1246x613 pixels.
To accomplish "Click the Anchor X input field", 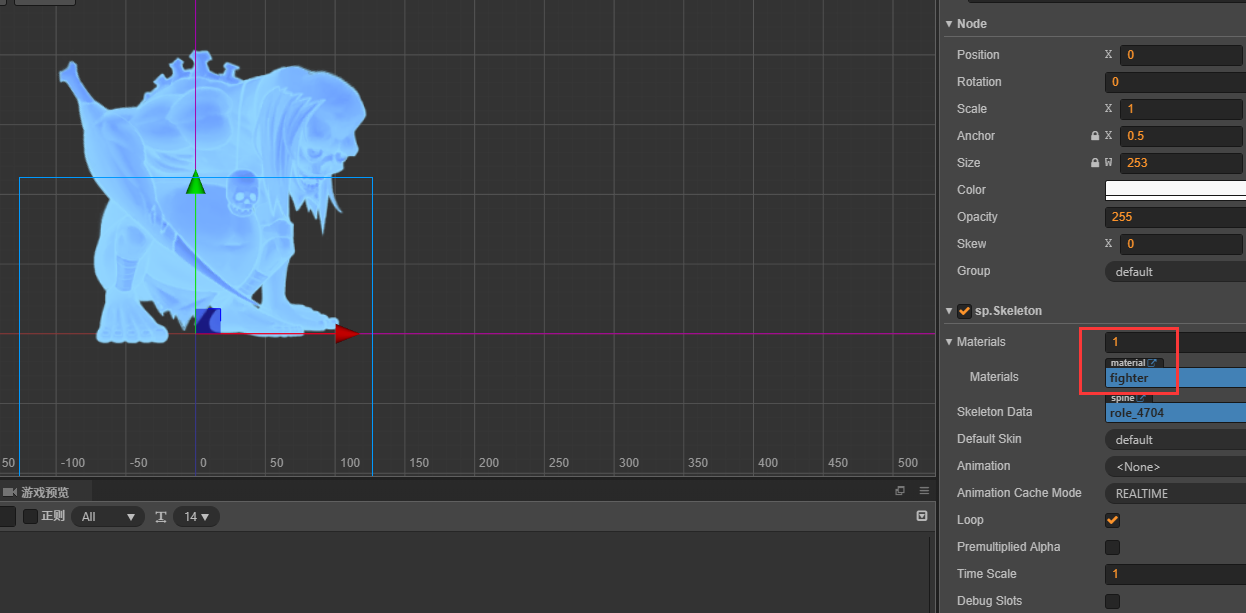I will point(1183,136).
